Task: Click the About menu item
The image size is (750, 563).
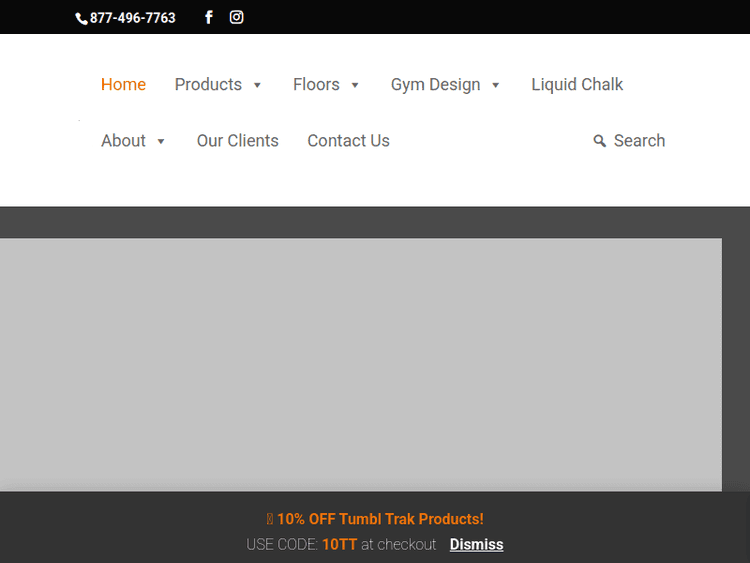Action: [x=123, y=141]
